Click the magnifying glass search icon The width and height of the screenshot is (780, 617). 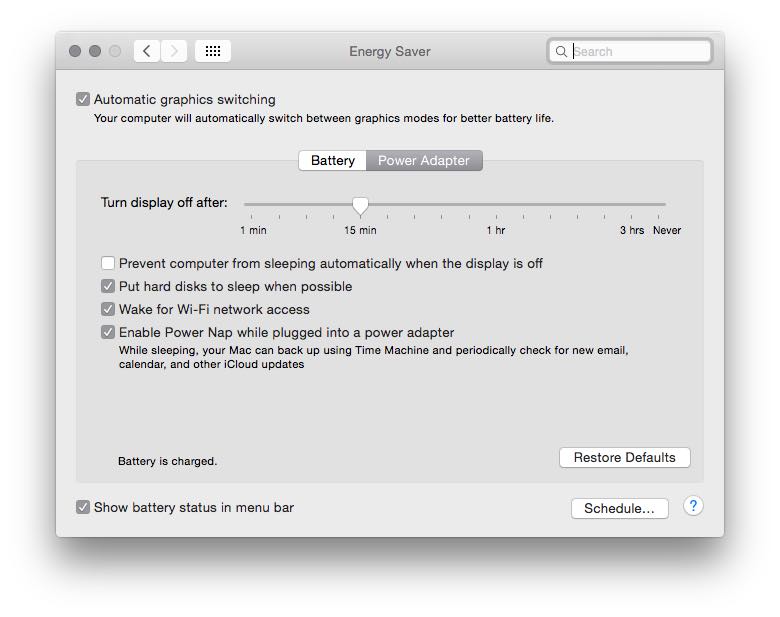(x=561, y=51)
